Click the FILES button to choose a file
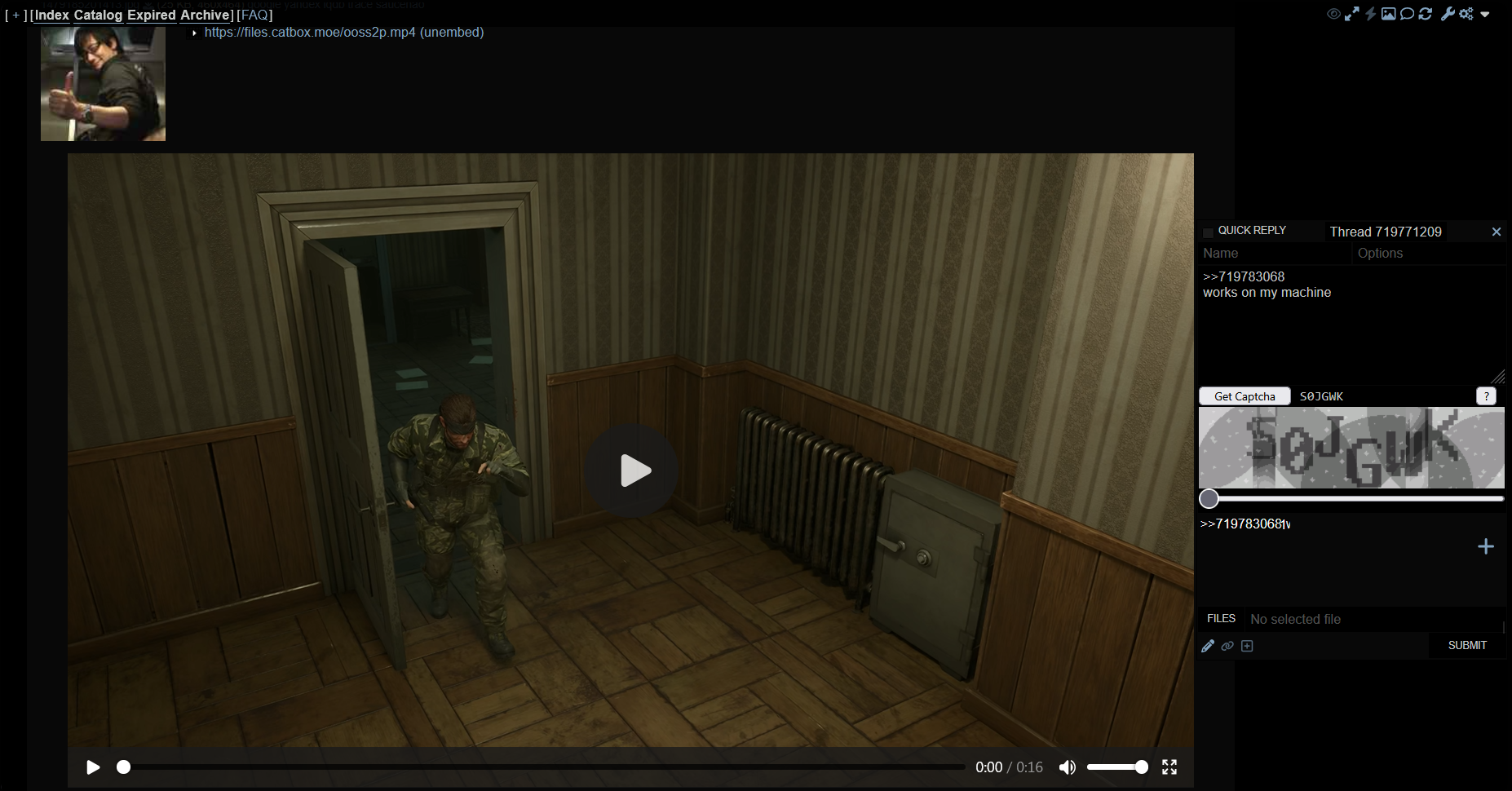This screenshot has width=1512, height=791. pyautogui.click(x=1221, y=619)
